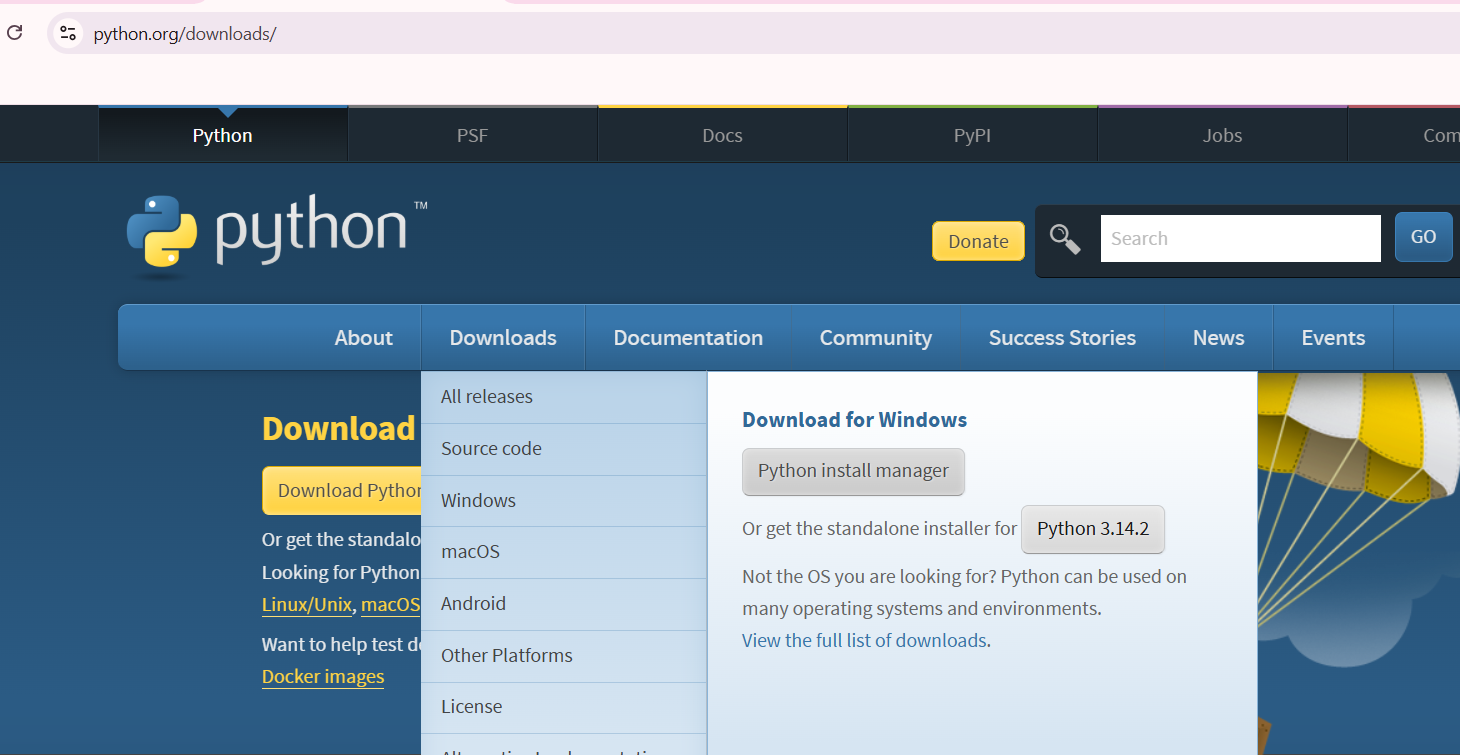The image size is (1460, 755).
Task: Focus the Search text field
Action: click(x=1240, y=239)
